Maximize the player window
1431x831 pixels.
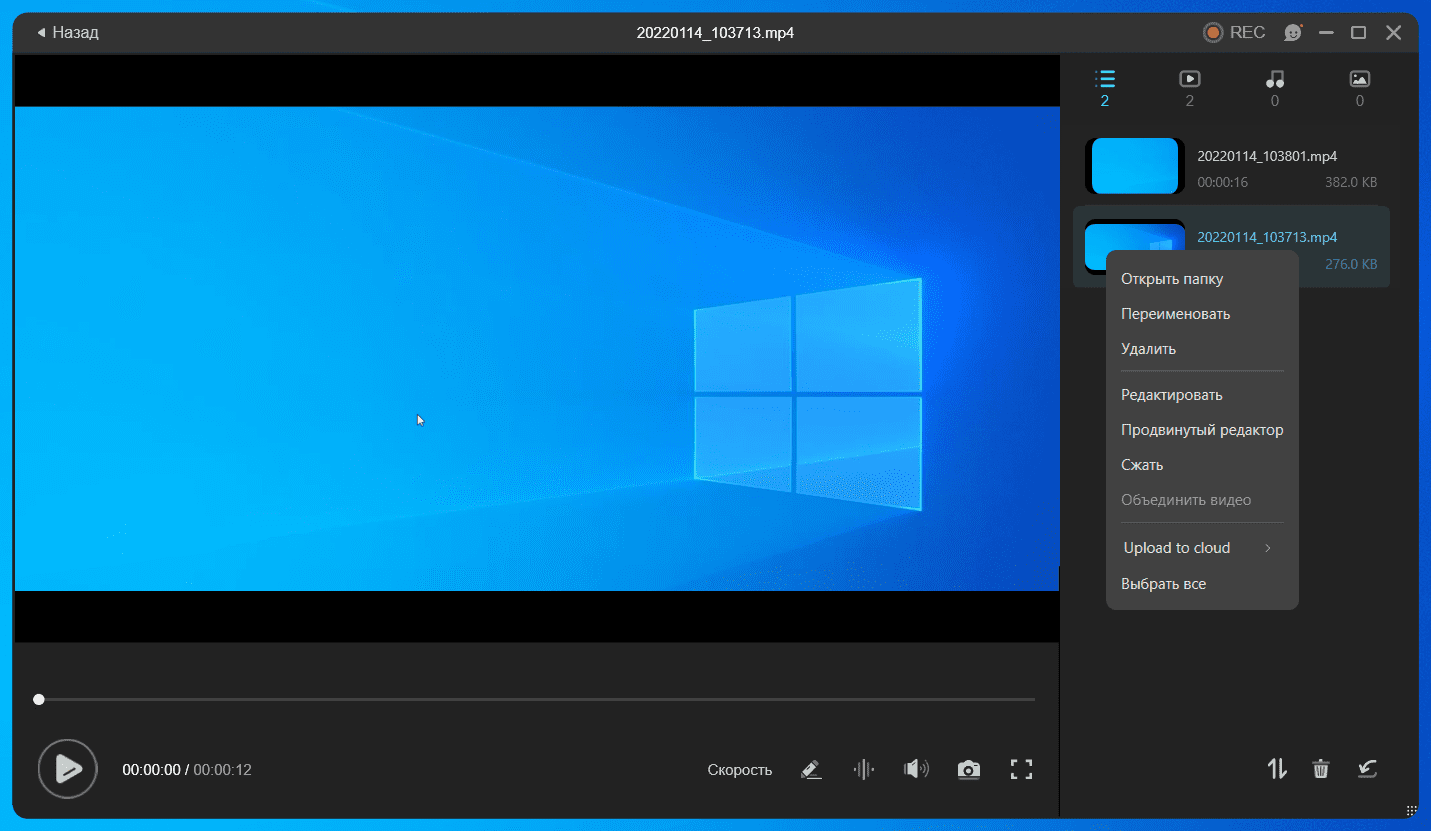coord(1358,33)
